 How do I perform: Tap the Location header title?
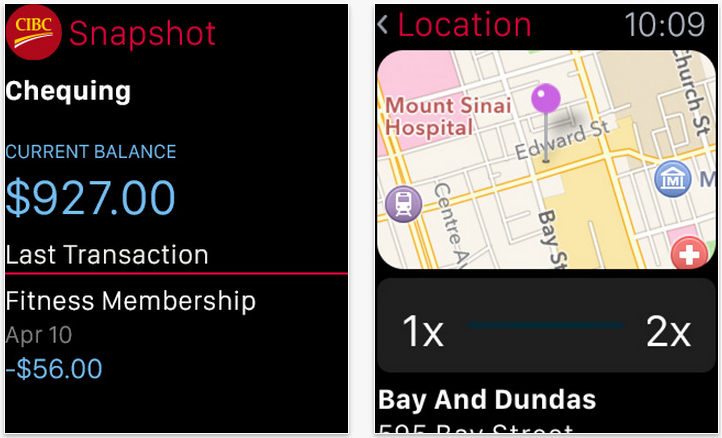(x=471, y=25)
